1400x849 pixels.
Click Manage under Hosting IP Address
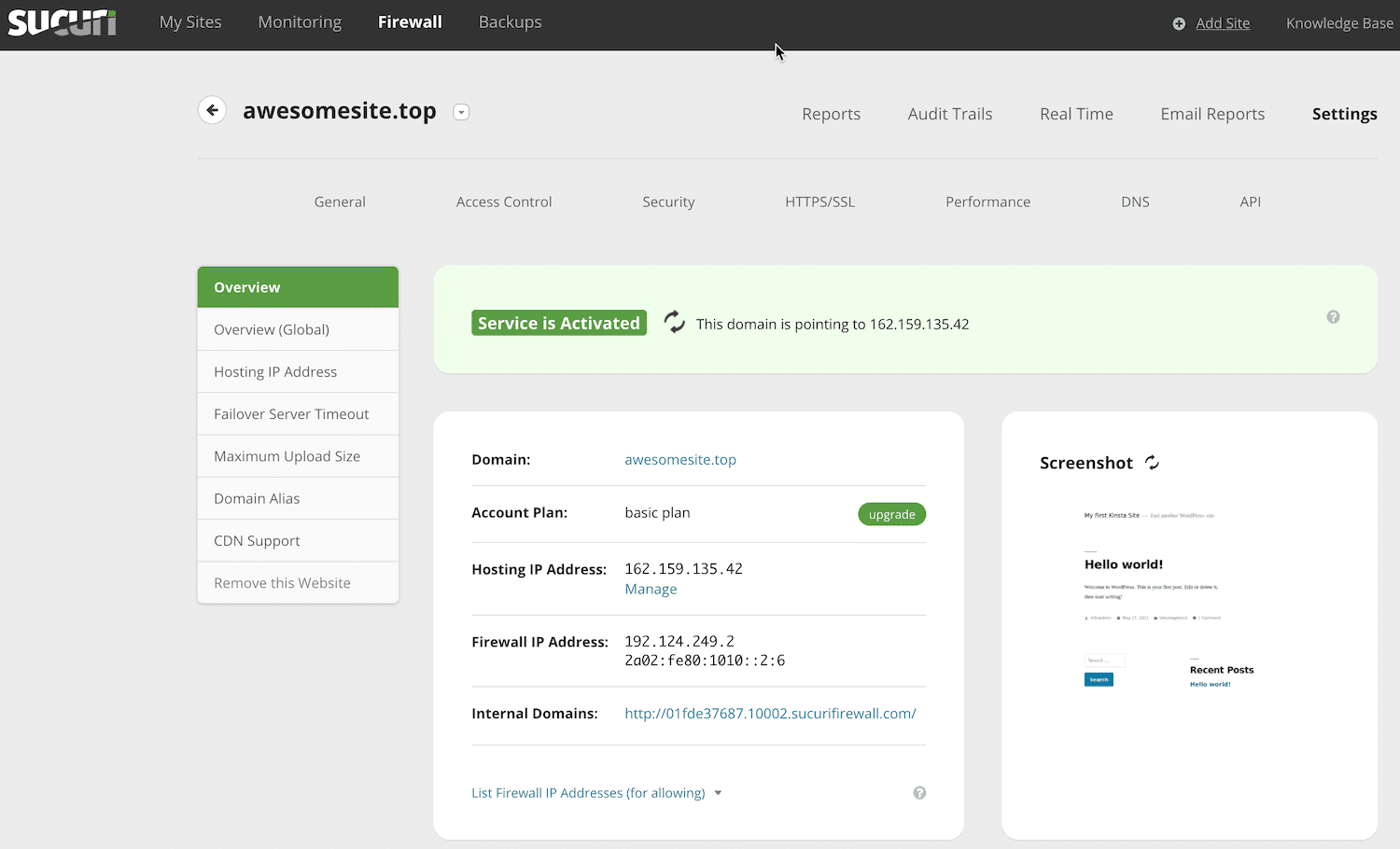tap(651, 589)
